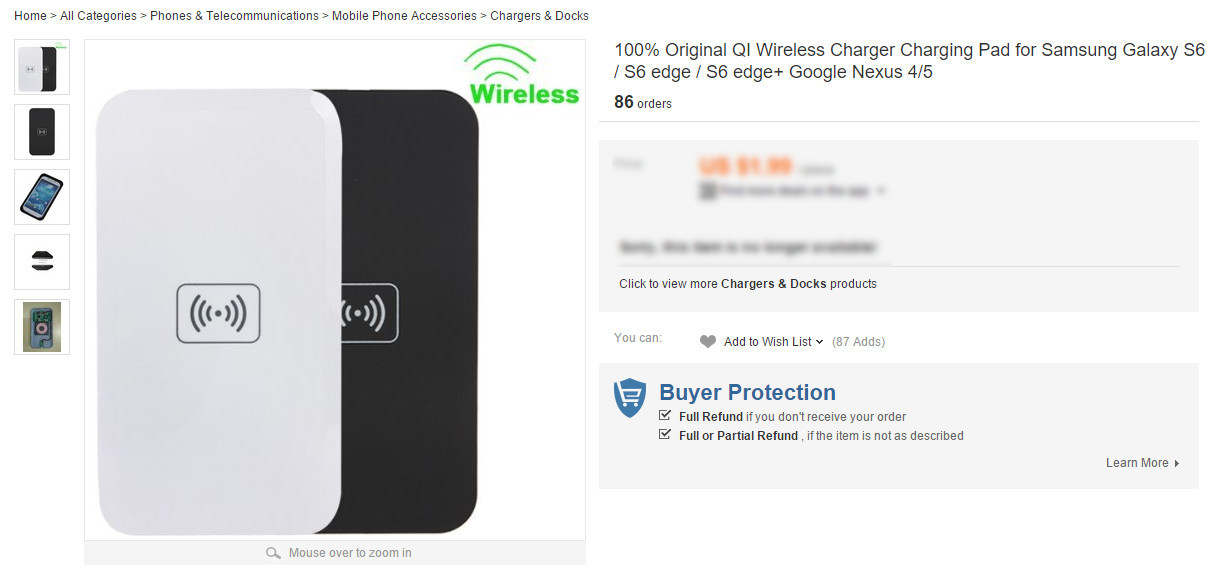This screenshot has height=579, width=1216.
Task: Expand Learn More arrow in Buyer Protection
Action: pos(1177,463)
